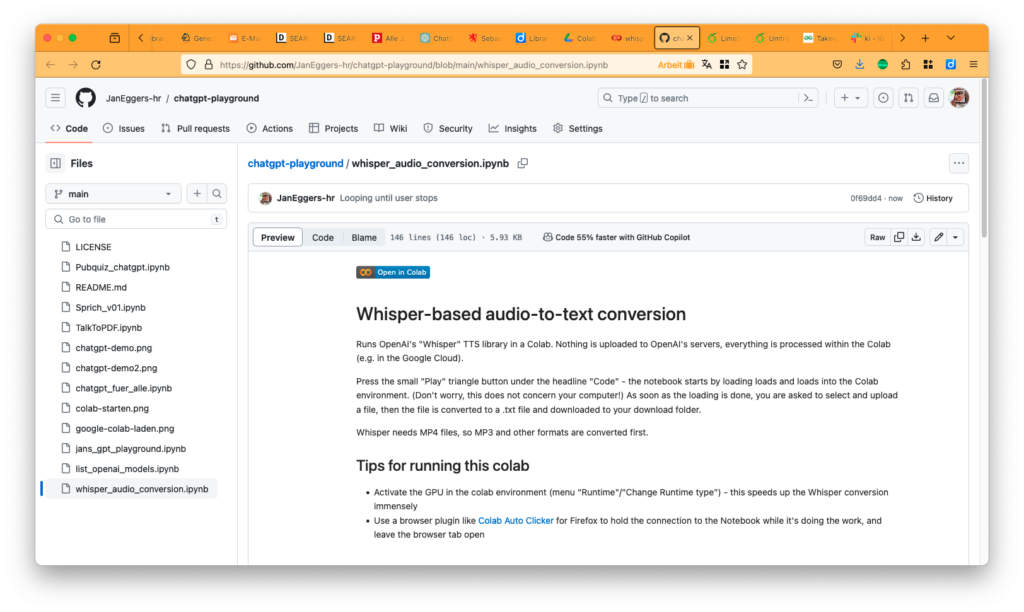
Task: Open the Wiki tab
Action: tap(391, 129)
